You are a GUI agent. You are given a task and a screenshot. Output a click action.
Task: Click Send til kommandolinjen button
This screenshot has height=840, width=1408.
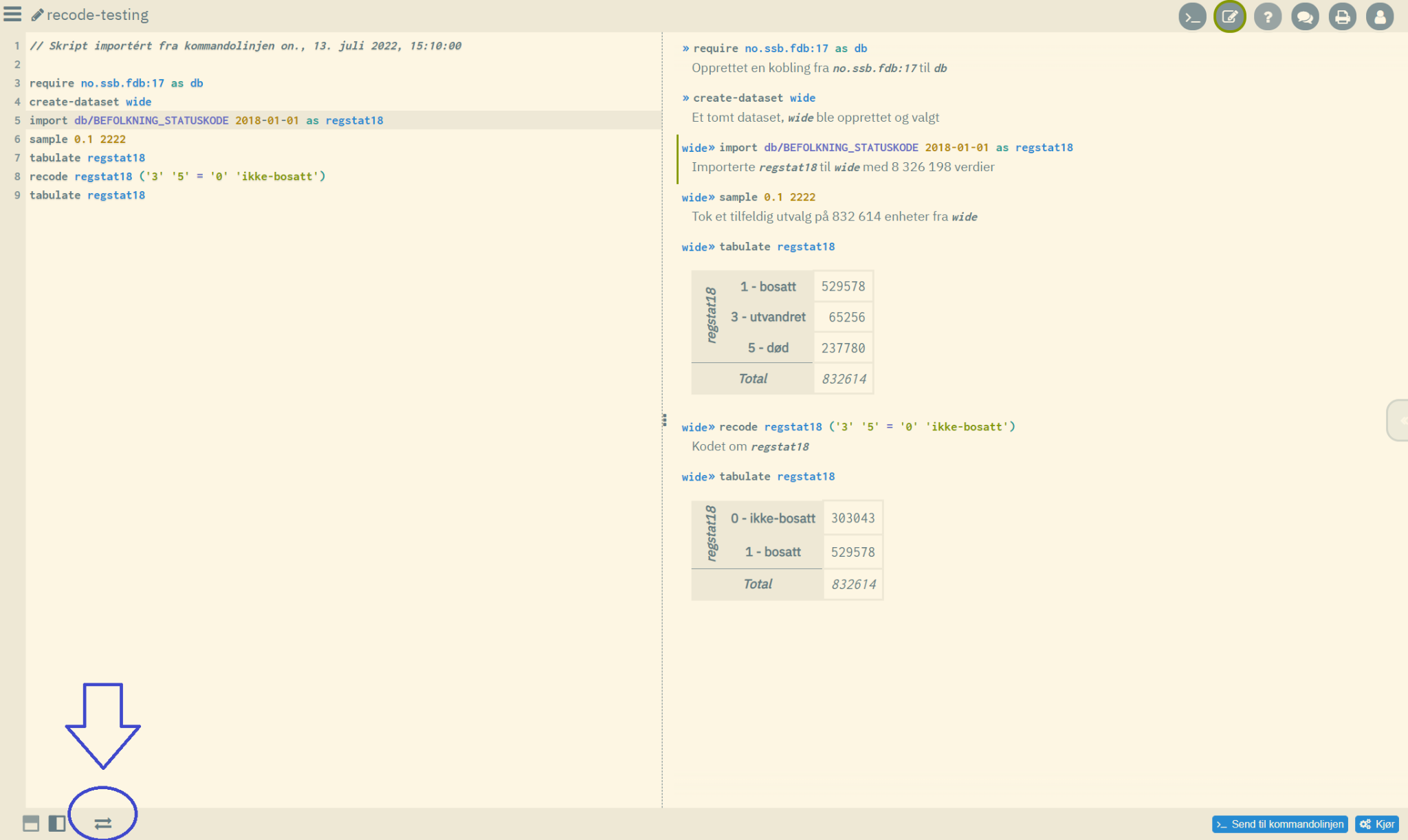coord(1279,824)
